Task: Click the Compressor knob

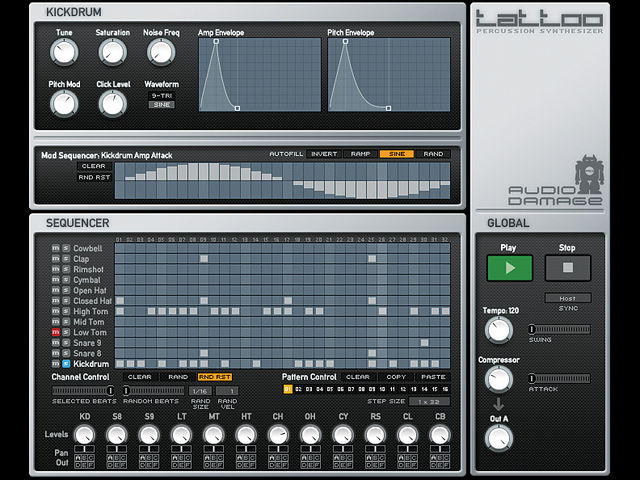Action: point(498,379)
